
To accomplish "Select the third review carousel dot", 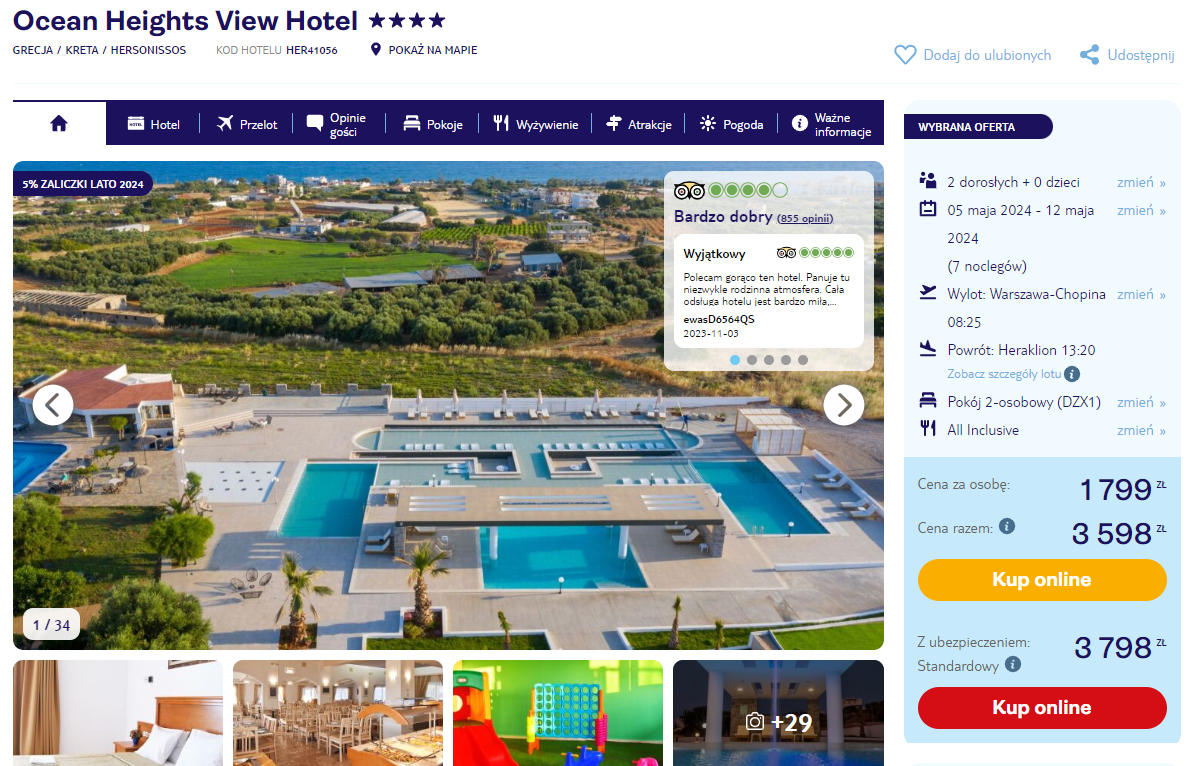I will 769,360.
